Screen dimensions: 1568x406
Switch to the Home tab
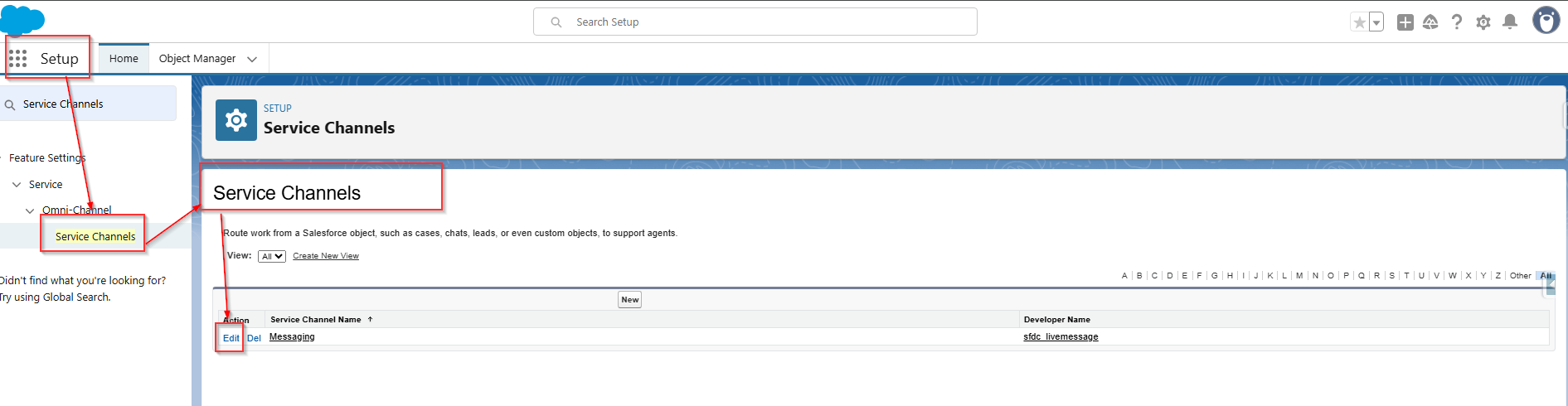click(x=124, y=59)
